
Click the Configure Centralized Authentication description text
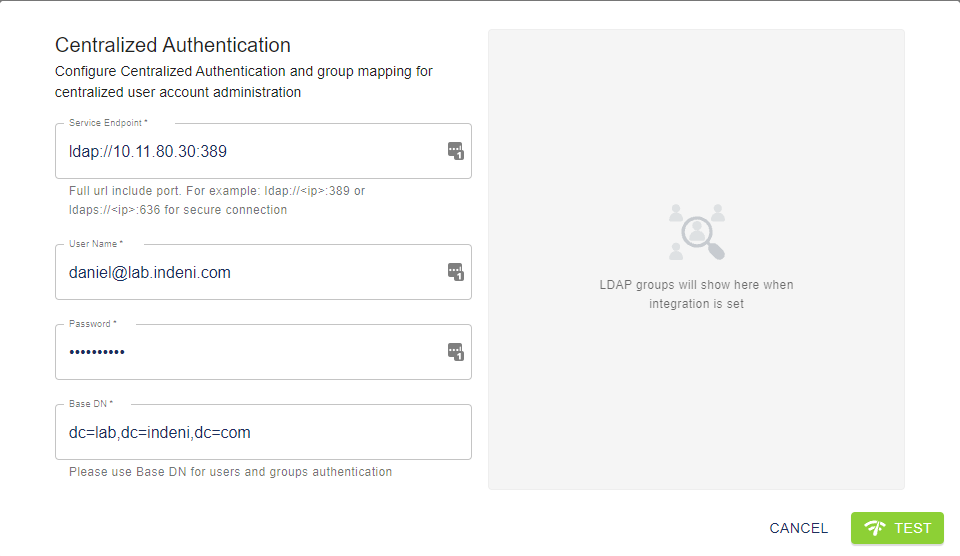point(243,82)
